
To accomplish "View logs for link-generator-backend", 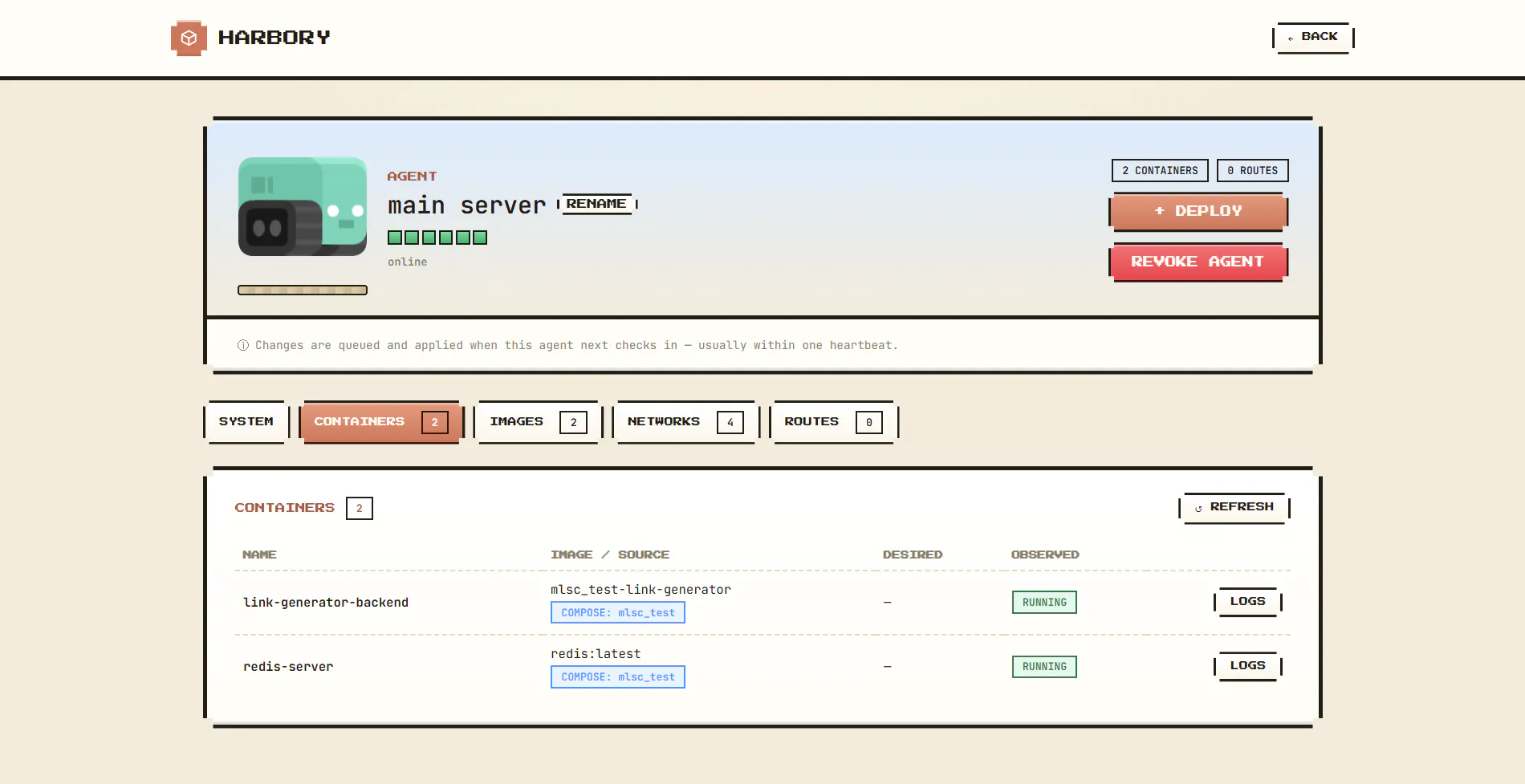I will [1248, 602].
